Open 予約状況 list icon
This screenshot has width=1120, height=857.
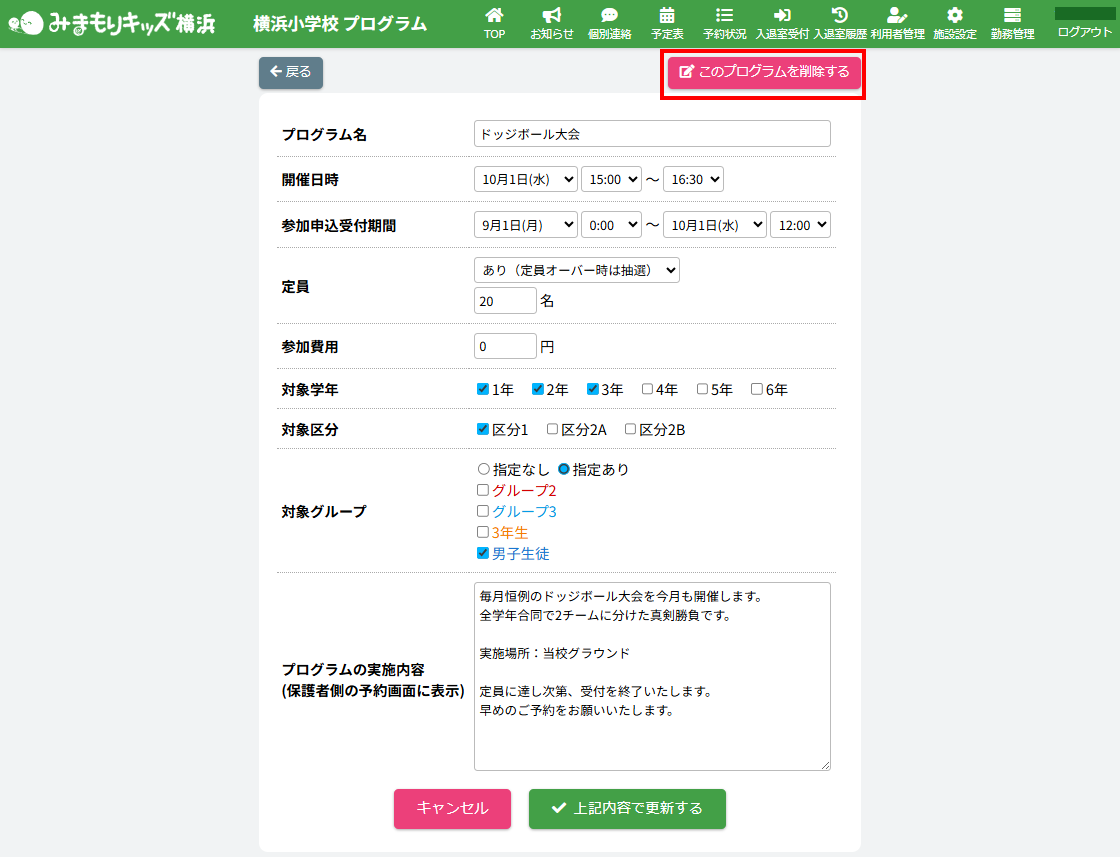724,16
